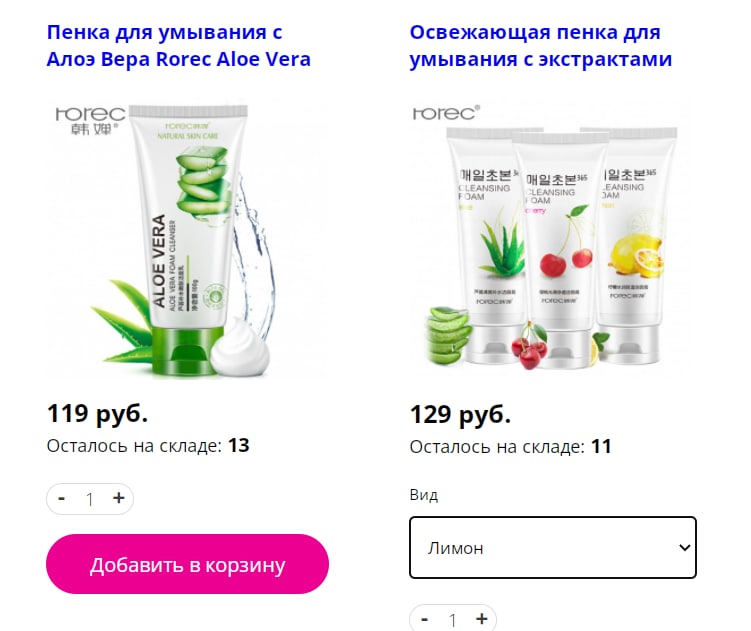
Task: Click the 129 руб. price
Action: [460, 414]
